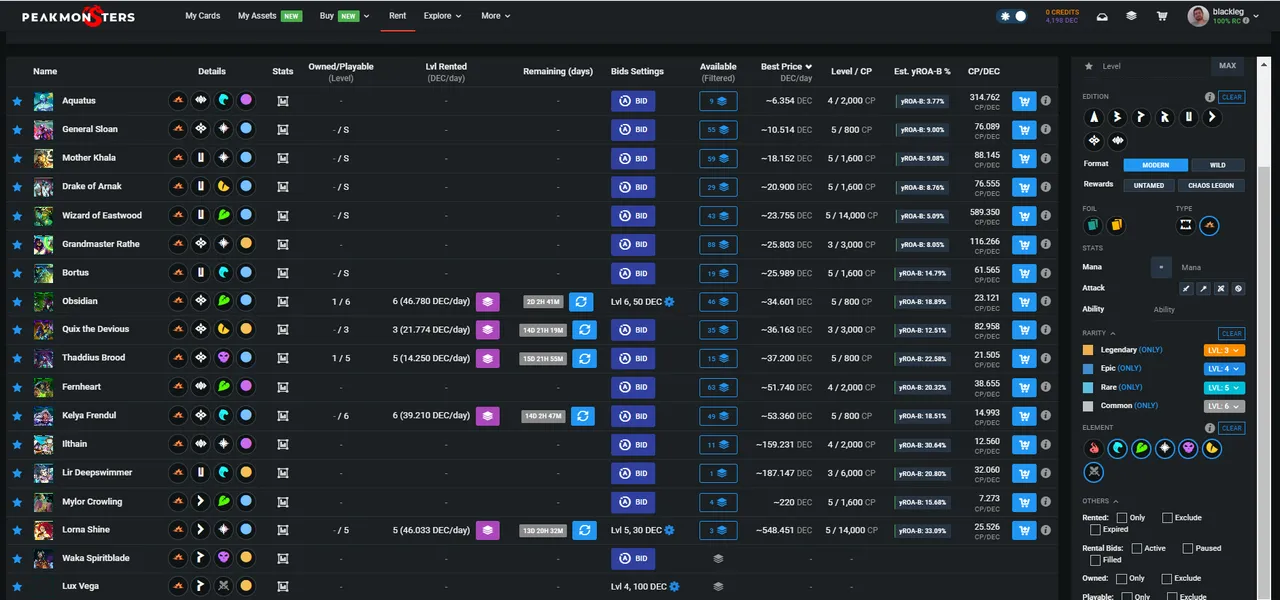Filter rewards by Untamed

tap(1149, 185)
